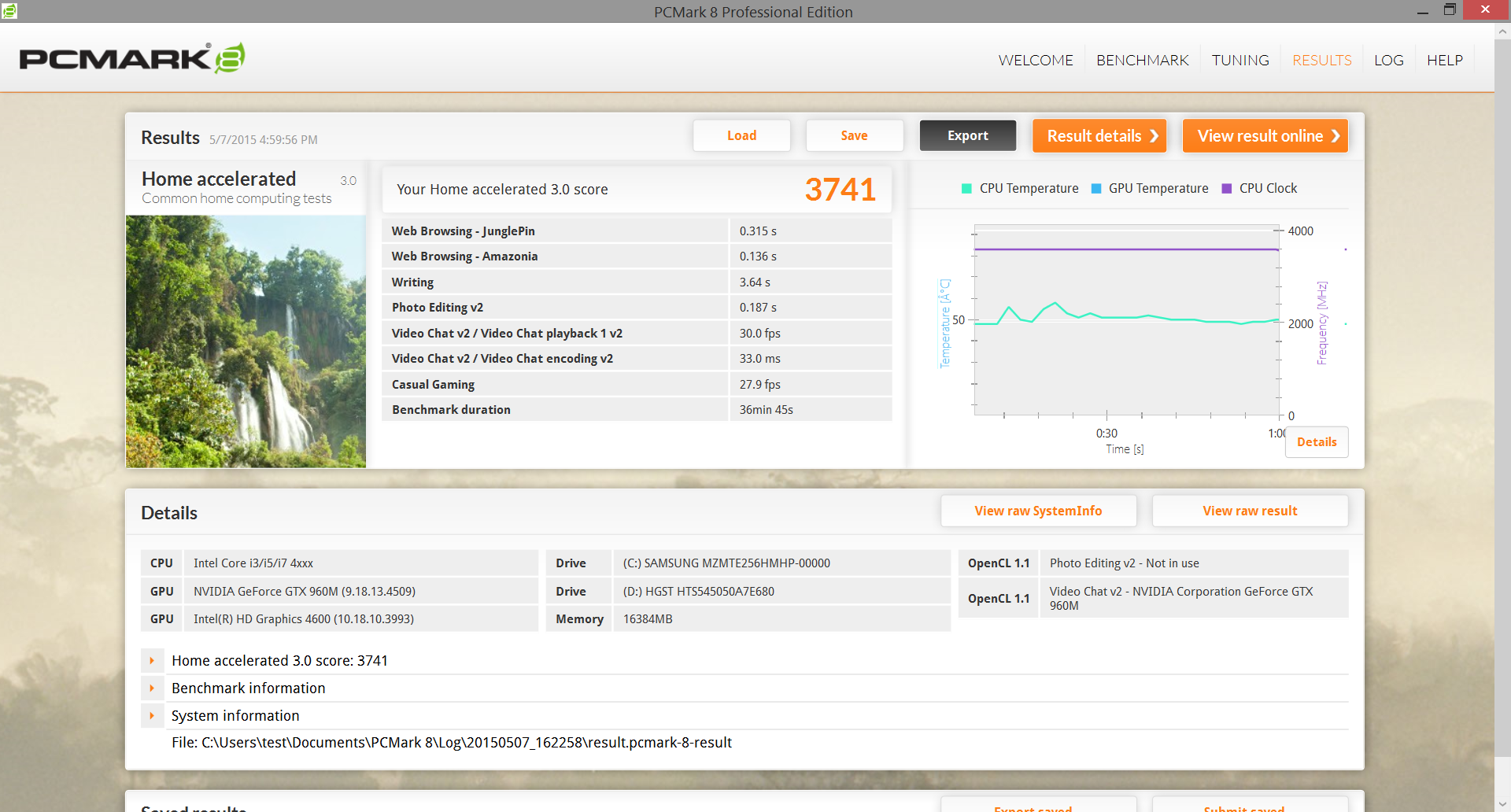Viewport: 1511px width, 812px height.
Task: Click the Web Browsing - Amazonia row
Action: (637, 257)
